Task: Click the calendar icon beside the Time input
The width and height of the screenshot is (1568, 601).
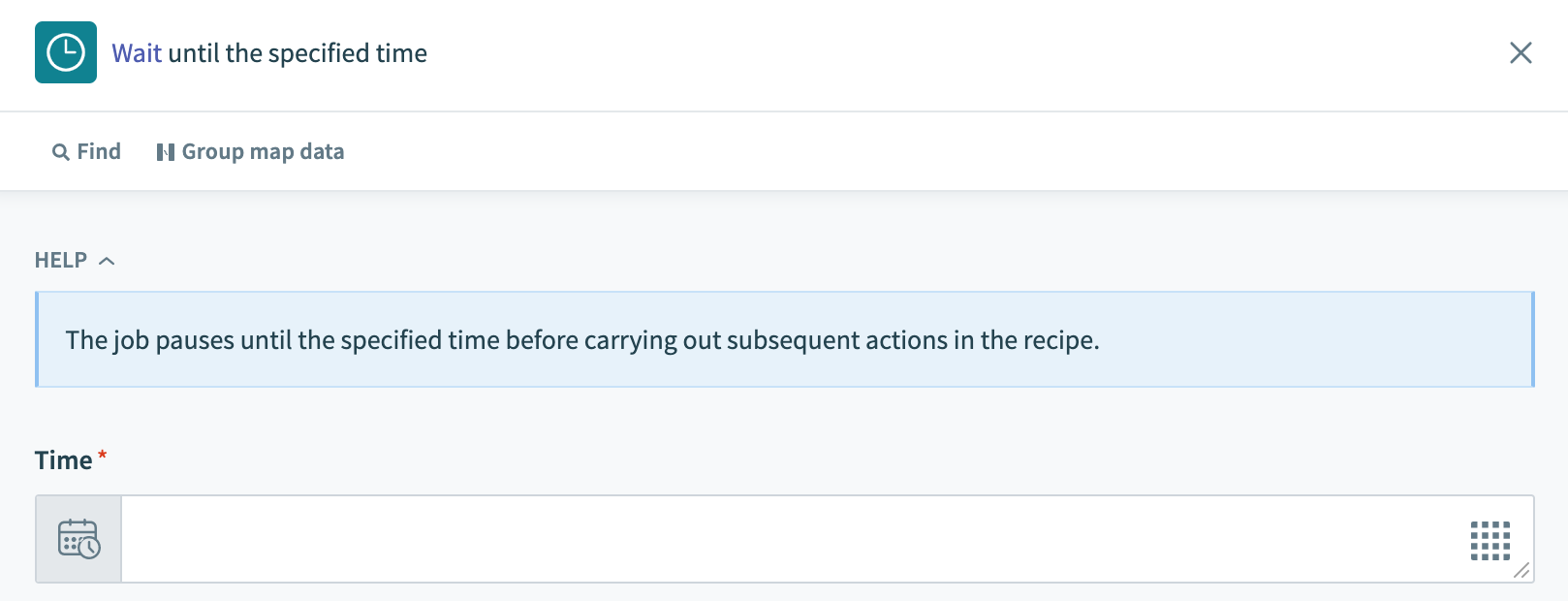Action: (x=78, y=539)
